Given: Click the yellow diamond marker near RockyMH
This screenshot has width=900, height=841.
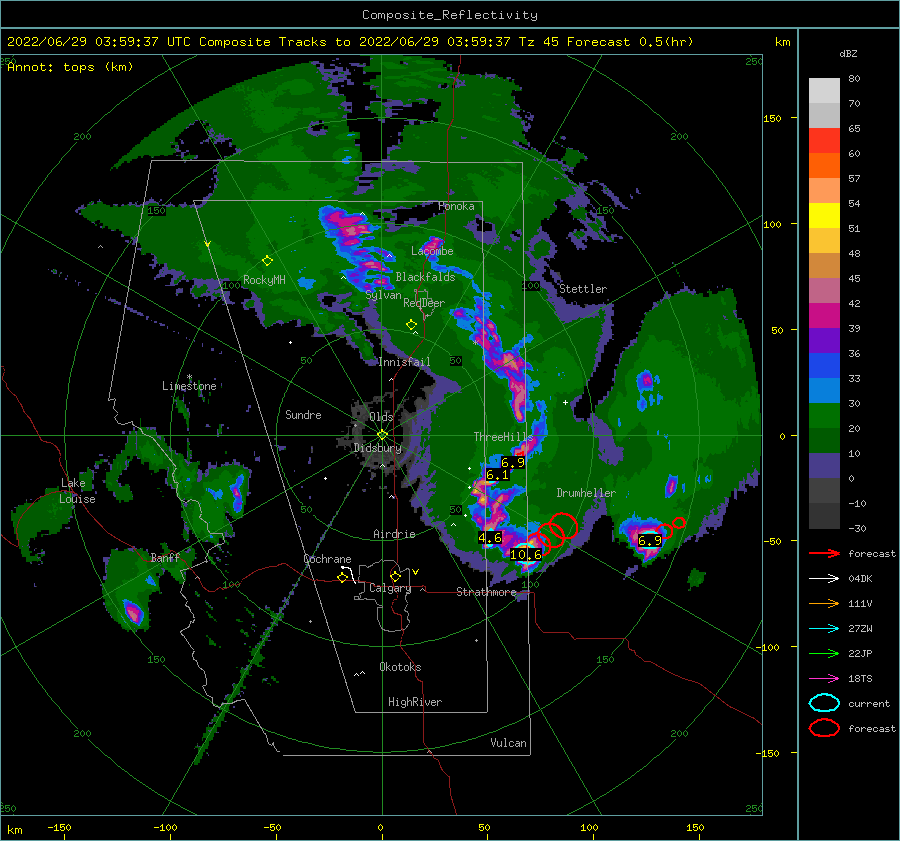Looking at the screenshot, I should click(267, 261).
